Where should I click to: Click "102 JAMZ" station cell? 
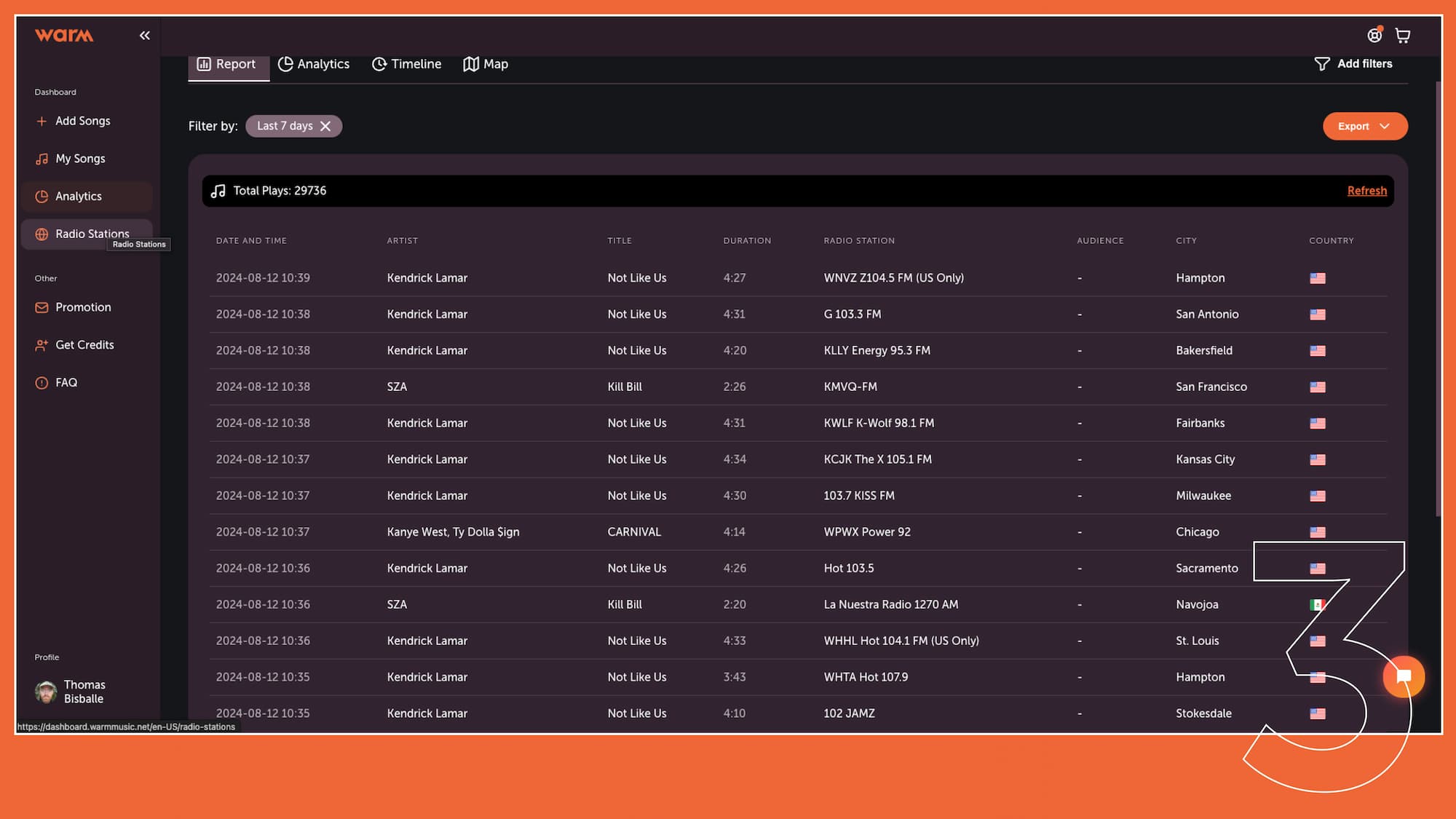[x=849, y=713]
